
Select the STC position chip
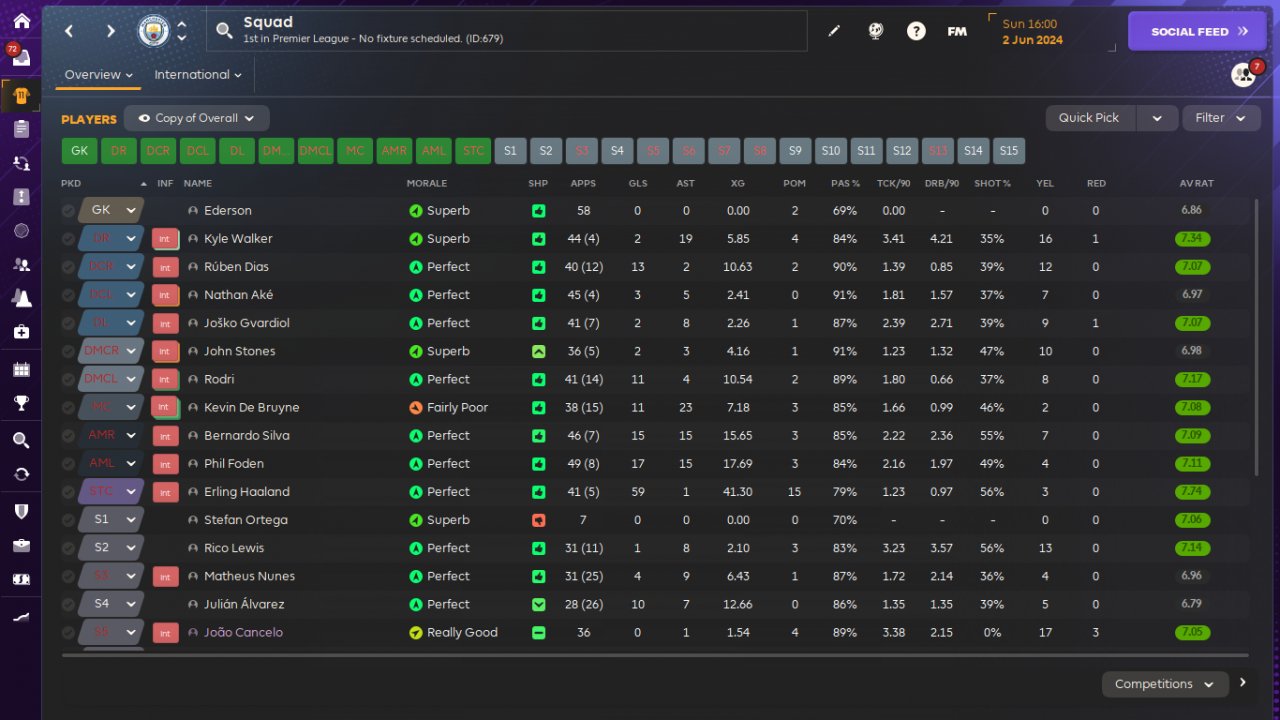click(473, 151)
